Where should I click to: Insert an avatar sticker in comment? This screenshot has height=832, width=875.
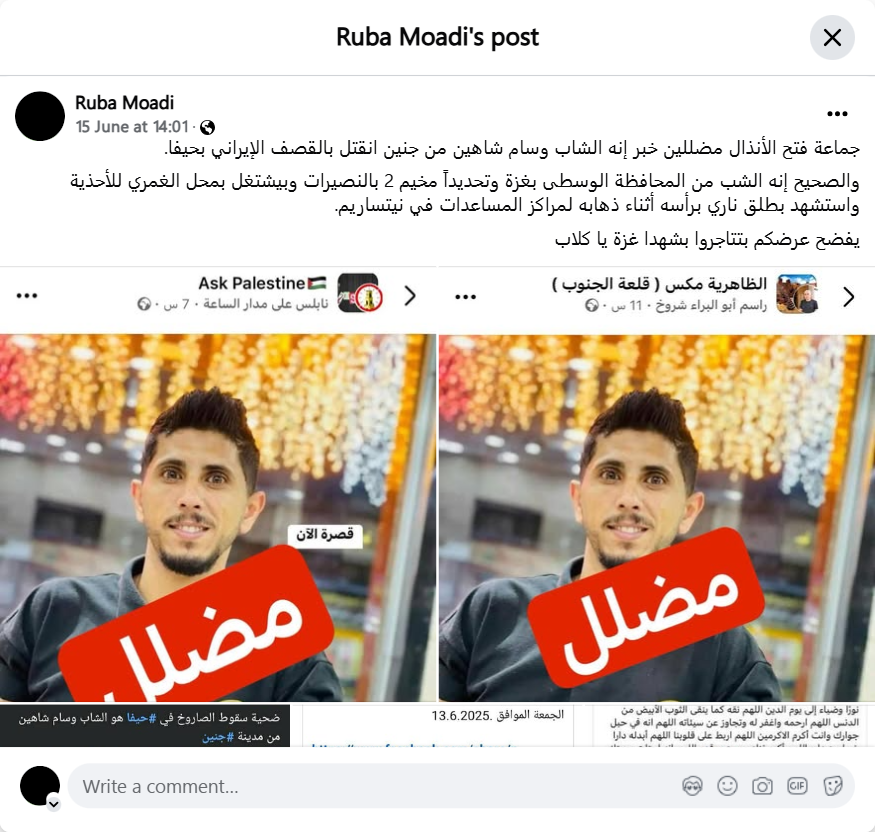(692, 786)
